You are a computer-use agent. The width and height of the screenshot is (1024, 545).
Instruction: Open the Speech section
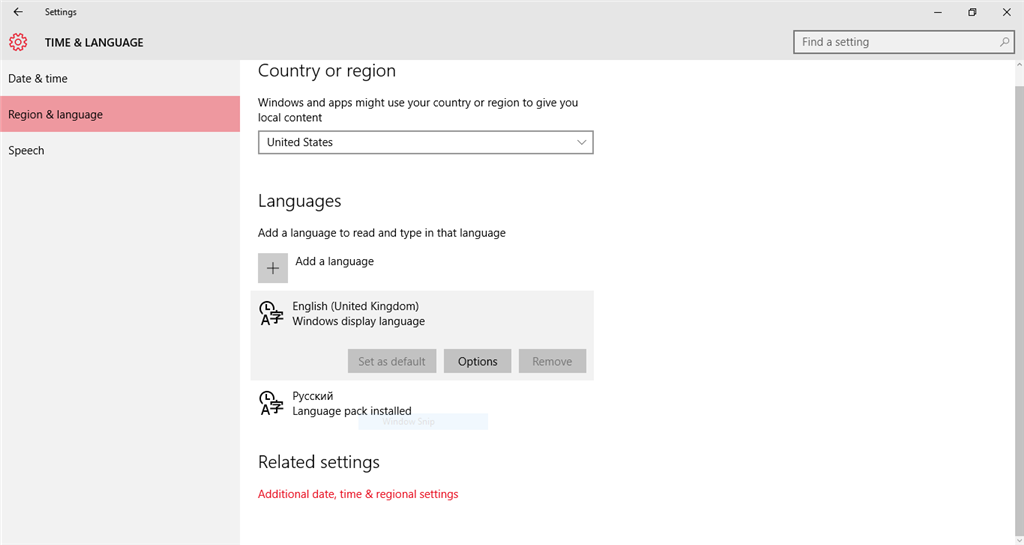pos(120,150)
